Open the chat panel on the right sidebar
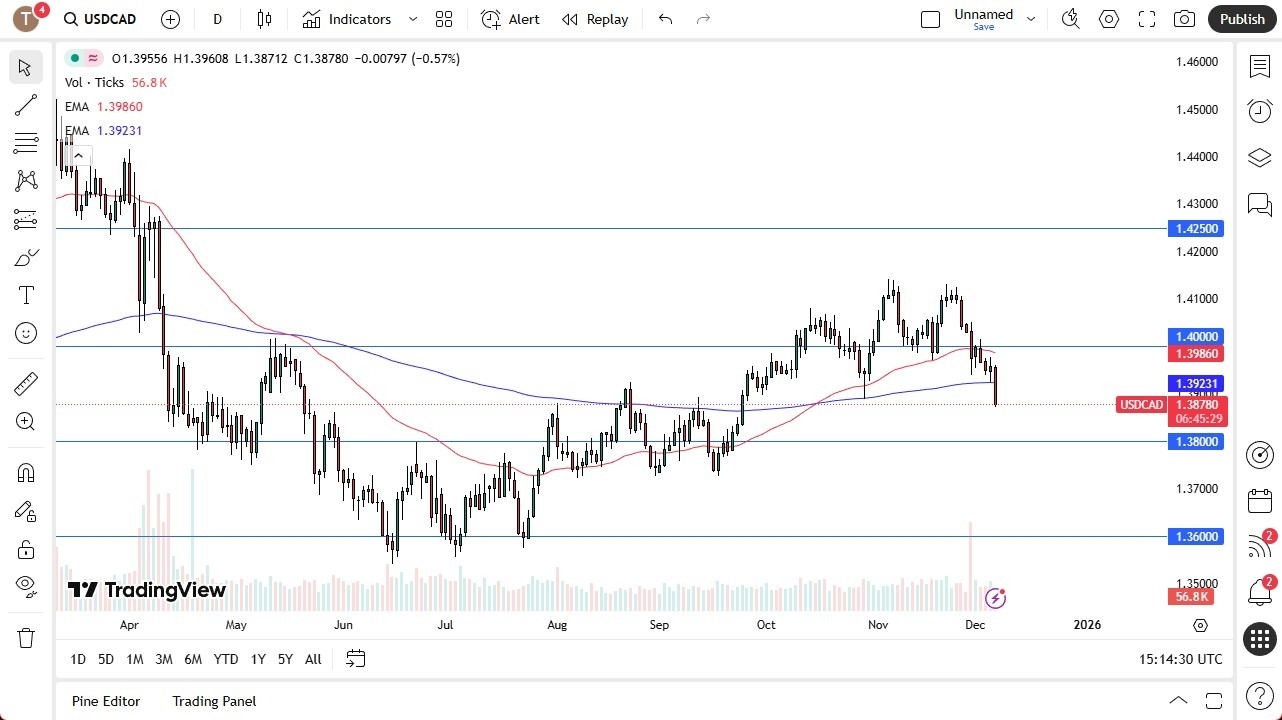The width and height of the screenshot is (1282, 720). tap(1259, 205)
